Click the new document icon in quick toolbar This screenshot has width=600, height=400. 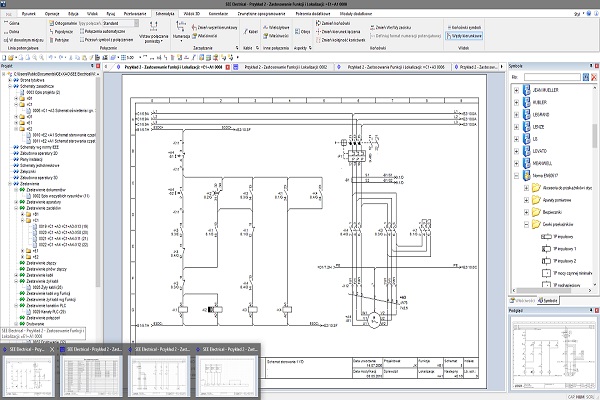pyautogui.click(x=4, y=58)
